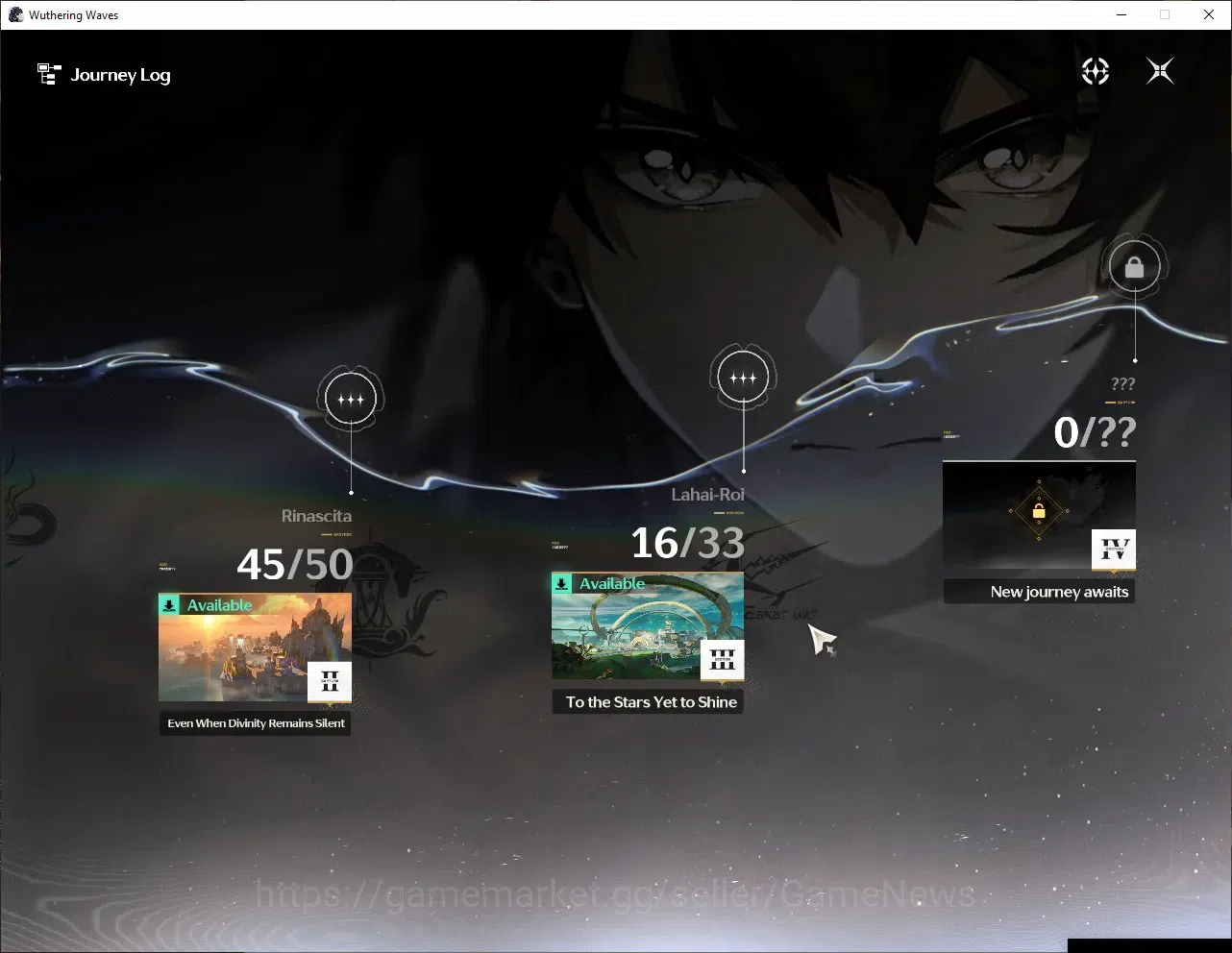Click the "New journey awaits" label
Viewport: 1232px width, 953px height.
(1040, 592)
